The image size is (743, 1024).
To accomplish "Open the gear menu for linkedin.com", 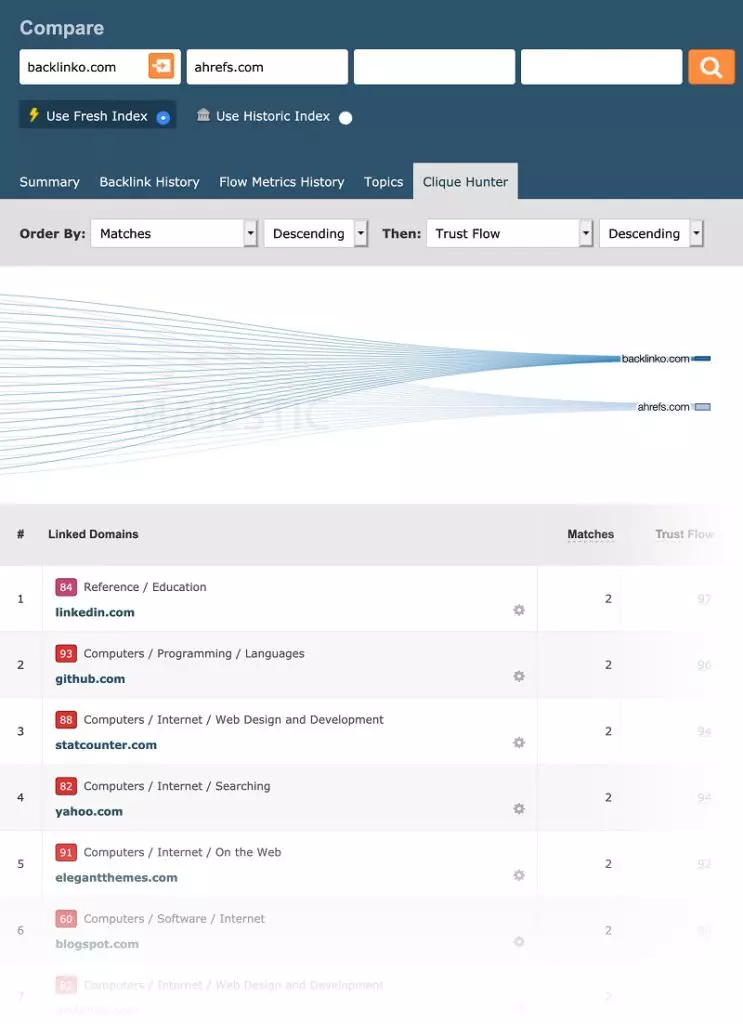I will (519, 610).
